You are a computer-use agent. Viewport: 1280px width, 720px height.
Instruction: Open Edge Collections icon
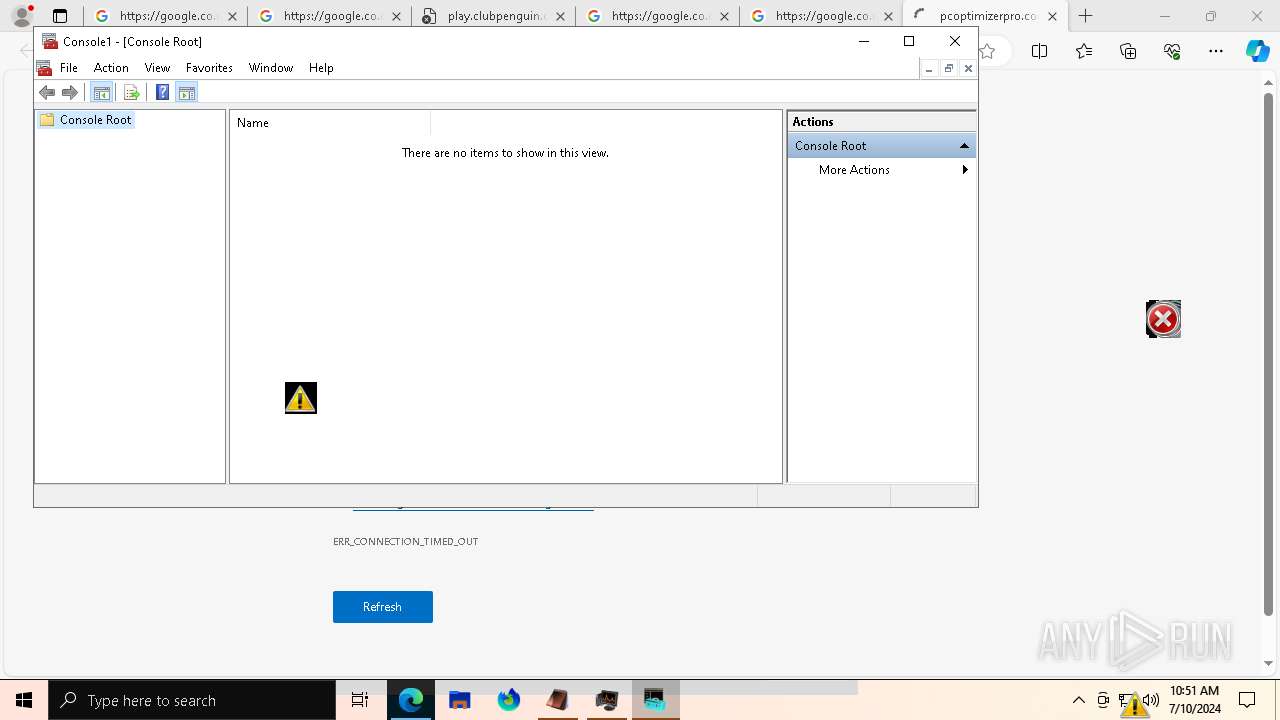[x=1128, y=51]
